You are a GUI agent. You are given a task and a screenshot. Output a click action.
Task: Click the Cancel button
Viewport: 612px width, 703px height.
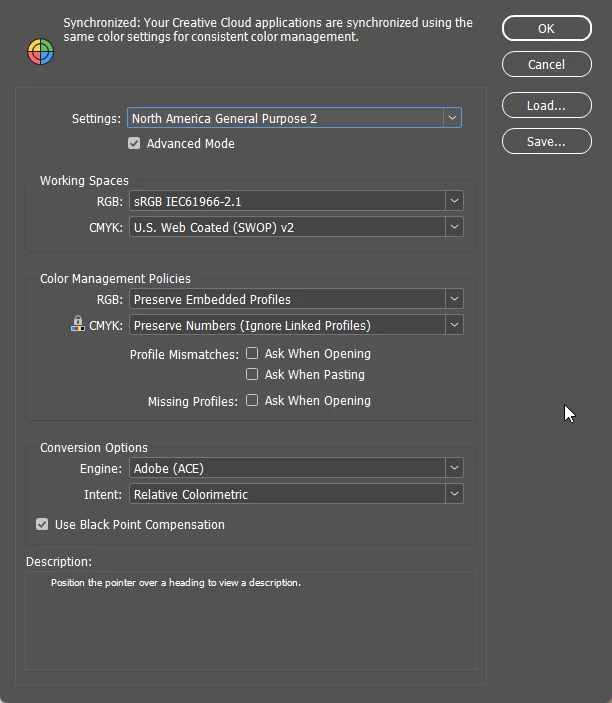tap(547, 64)
